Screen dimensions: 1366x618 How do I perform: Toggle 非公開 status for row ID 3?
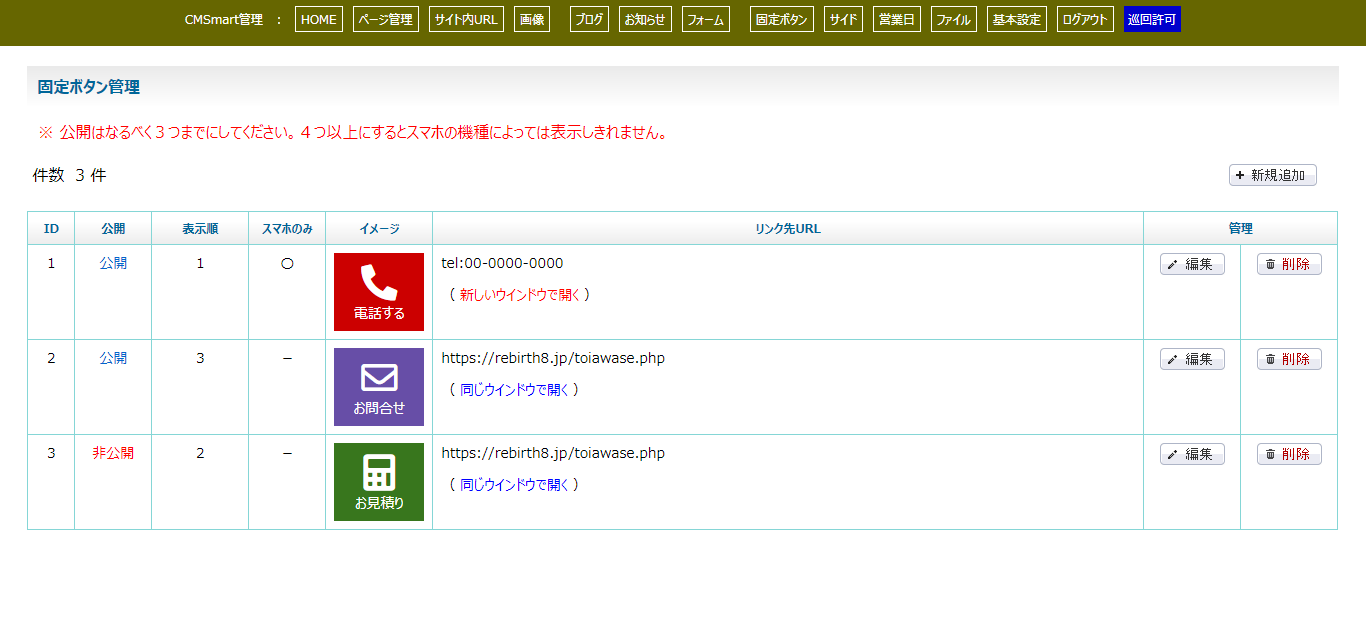point(113,453)
